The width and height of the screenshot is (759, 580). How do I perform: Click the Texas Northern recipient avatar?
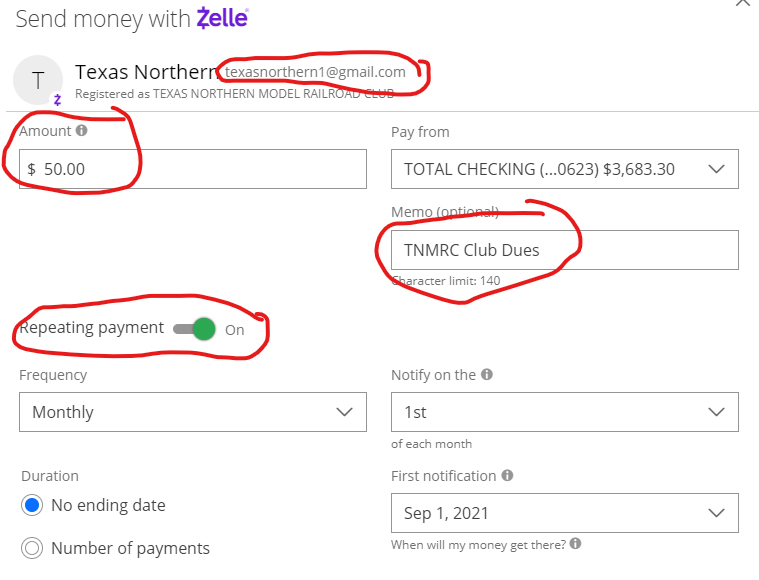pos(39,80)
